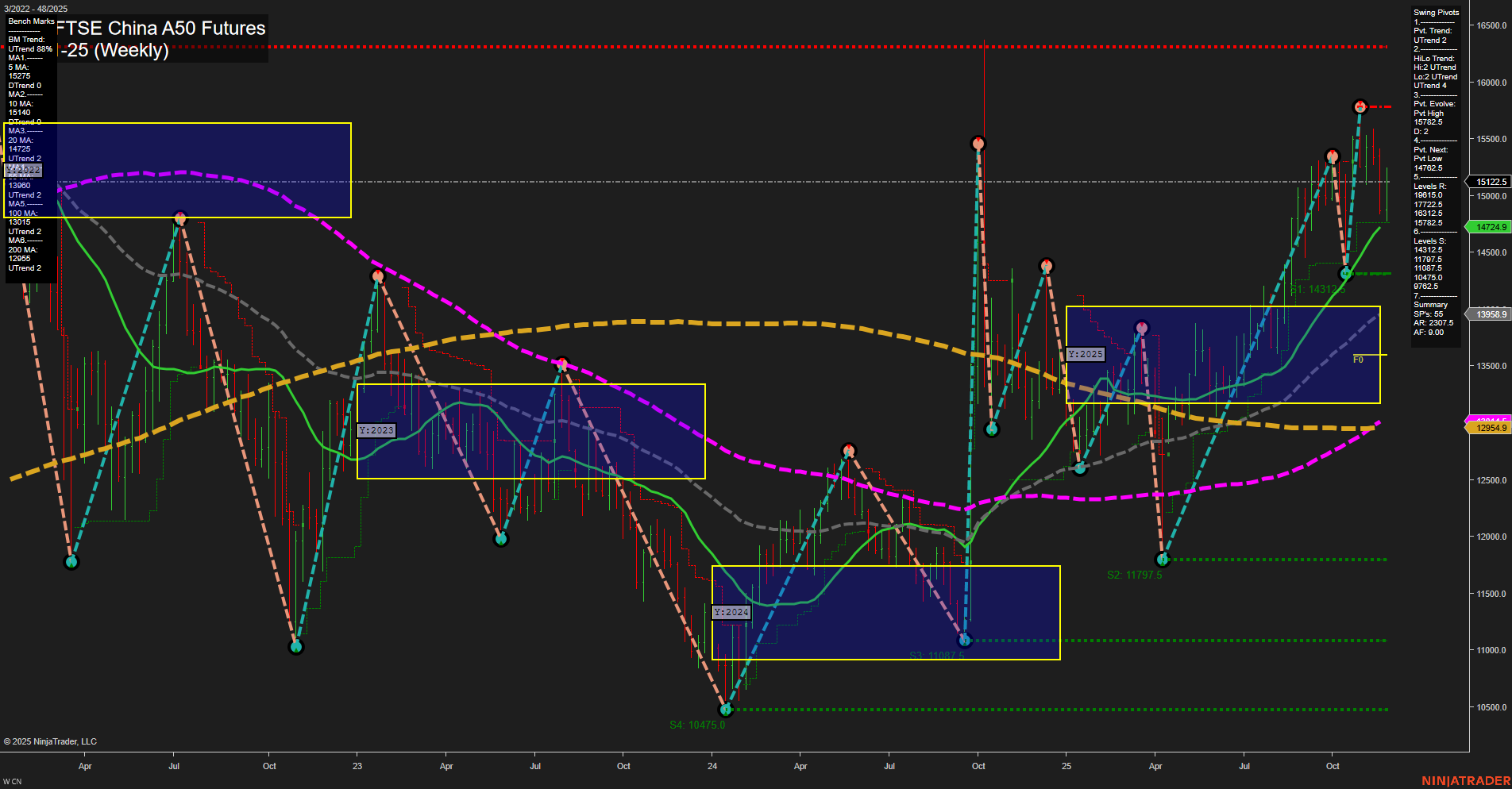Select the teal pivot dot at the S4 low

click(725, 710)
